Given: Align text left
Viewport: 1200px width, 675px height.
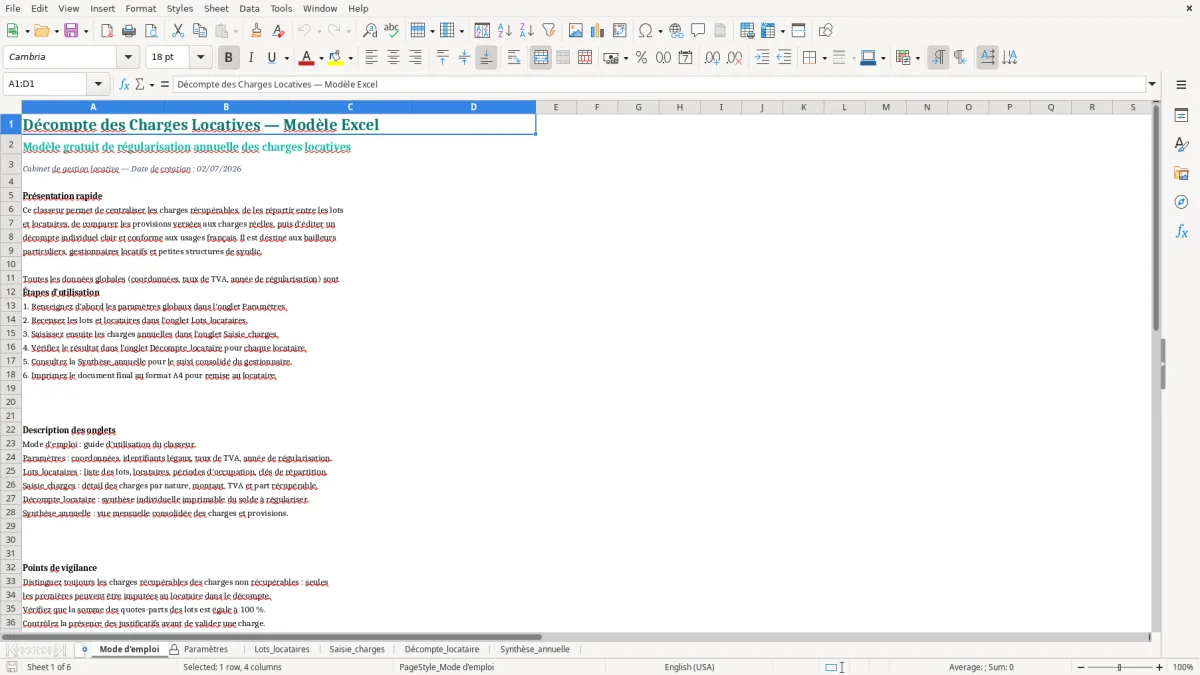Looking at the screenshot, I should [x=371, y=58].
